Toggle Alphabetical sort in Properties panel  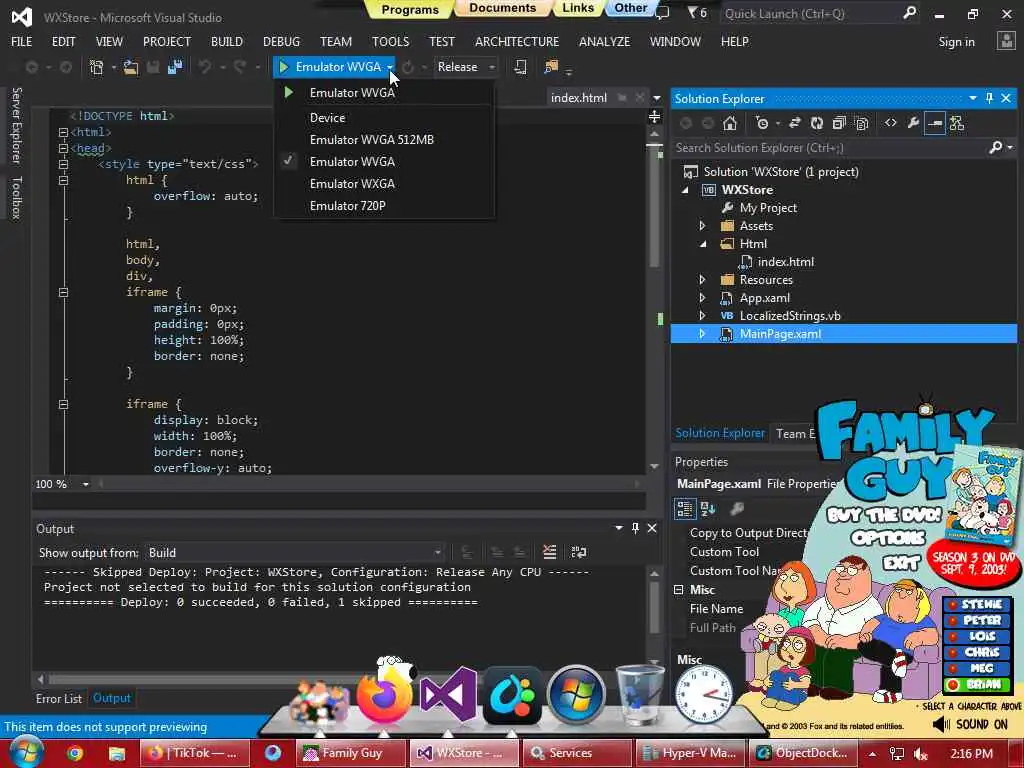point(708,508)
